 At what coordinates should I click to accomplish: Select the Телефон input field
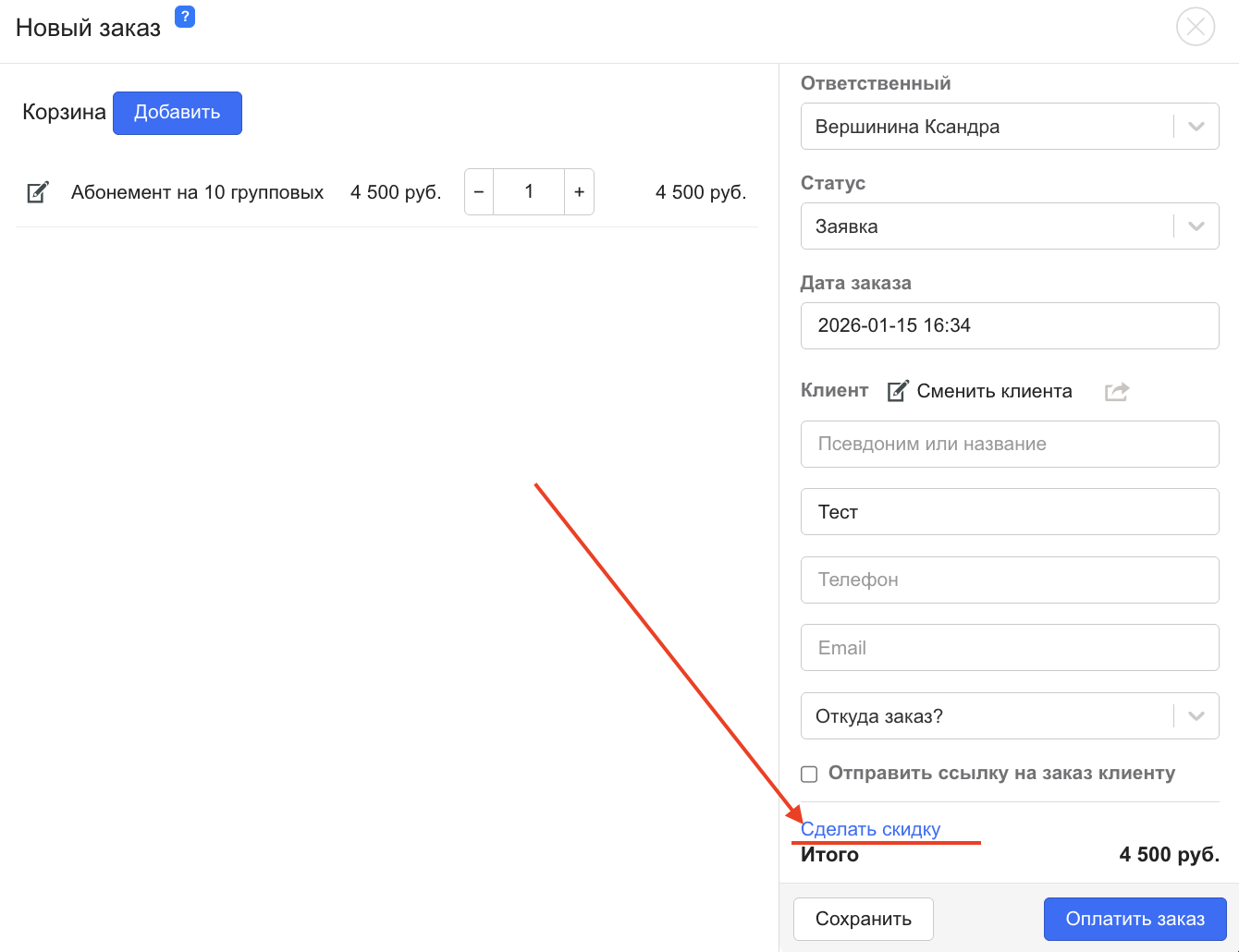pyautogui.click(x=1009, y=580)
